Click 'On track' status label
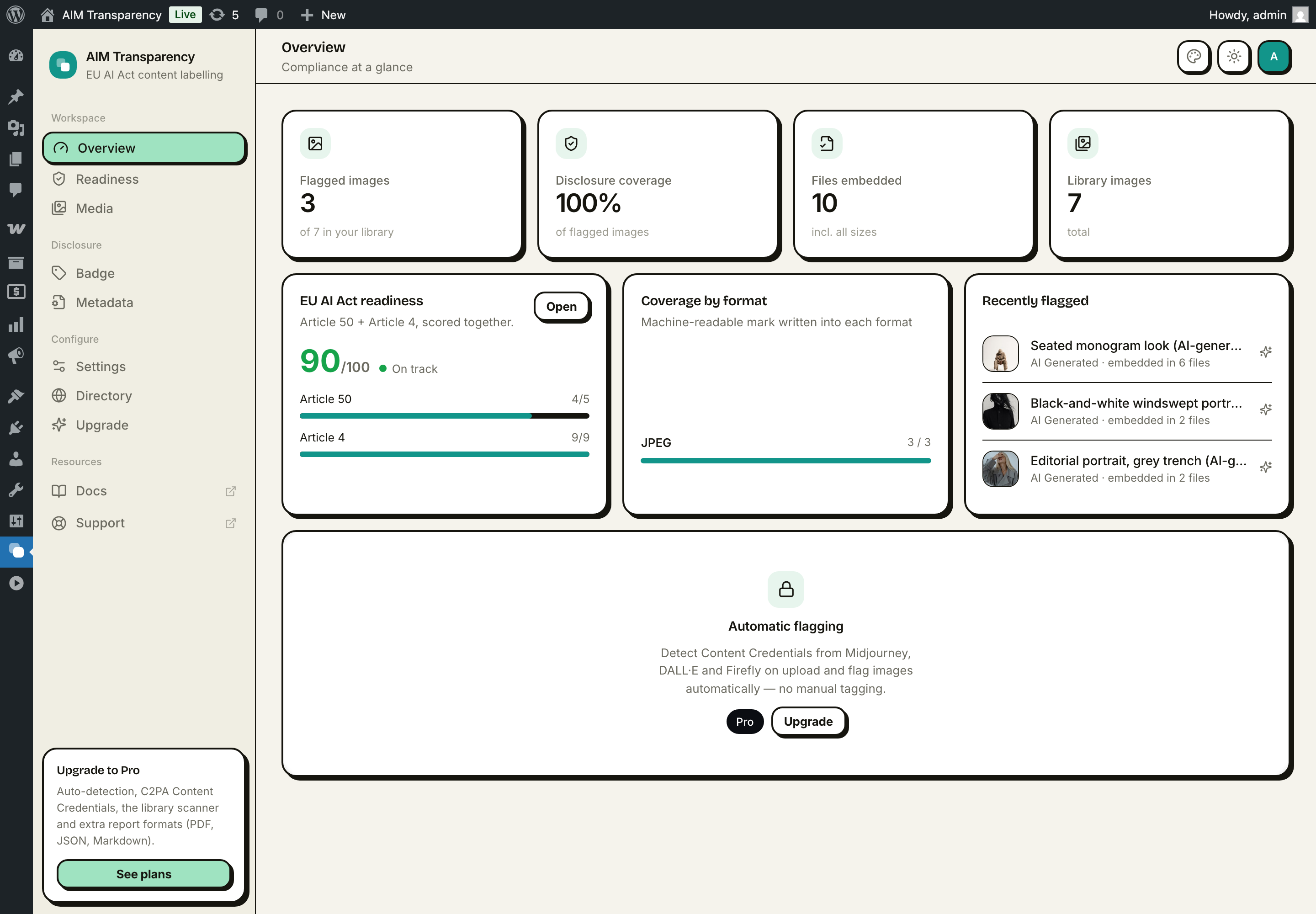The height and width of the screenshot is (914, 1316). pos(414,369)
